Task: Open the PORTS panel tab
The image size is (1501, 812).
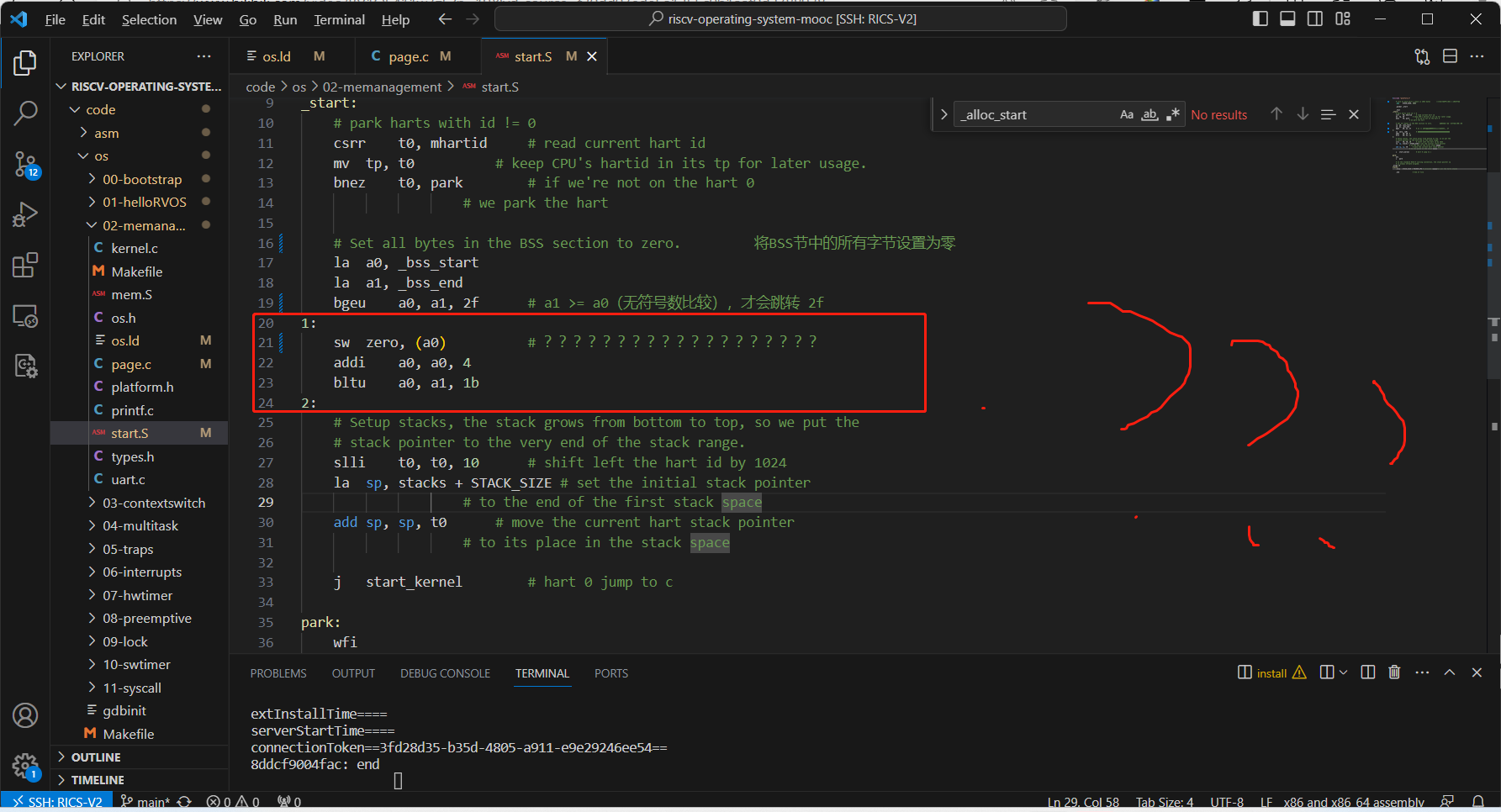Action: (x=611, y=673)
